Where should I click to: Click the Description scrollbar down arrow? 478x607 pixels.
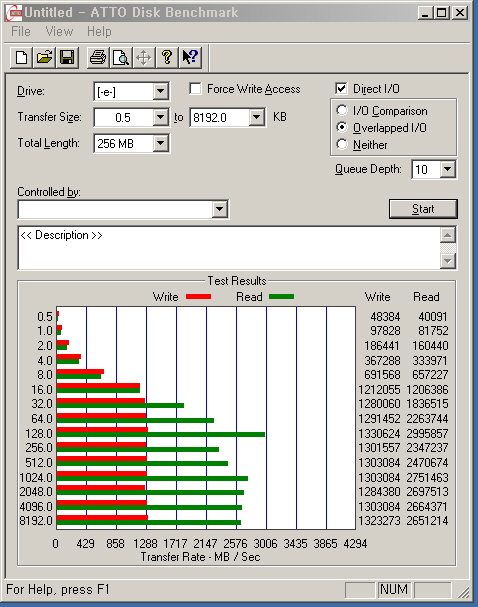tap(448, 261)
